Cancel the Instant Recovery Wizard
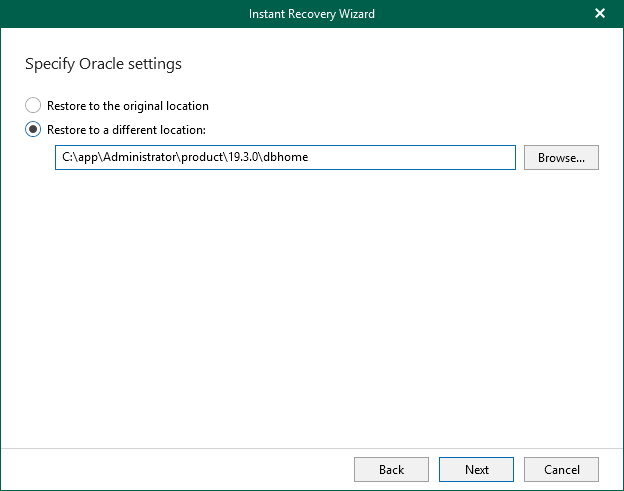624x491 pixels. (561, 469)
